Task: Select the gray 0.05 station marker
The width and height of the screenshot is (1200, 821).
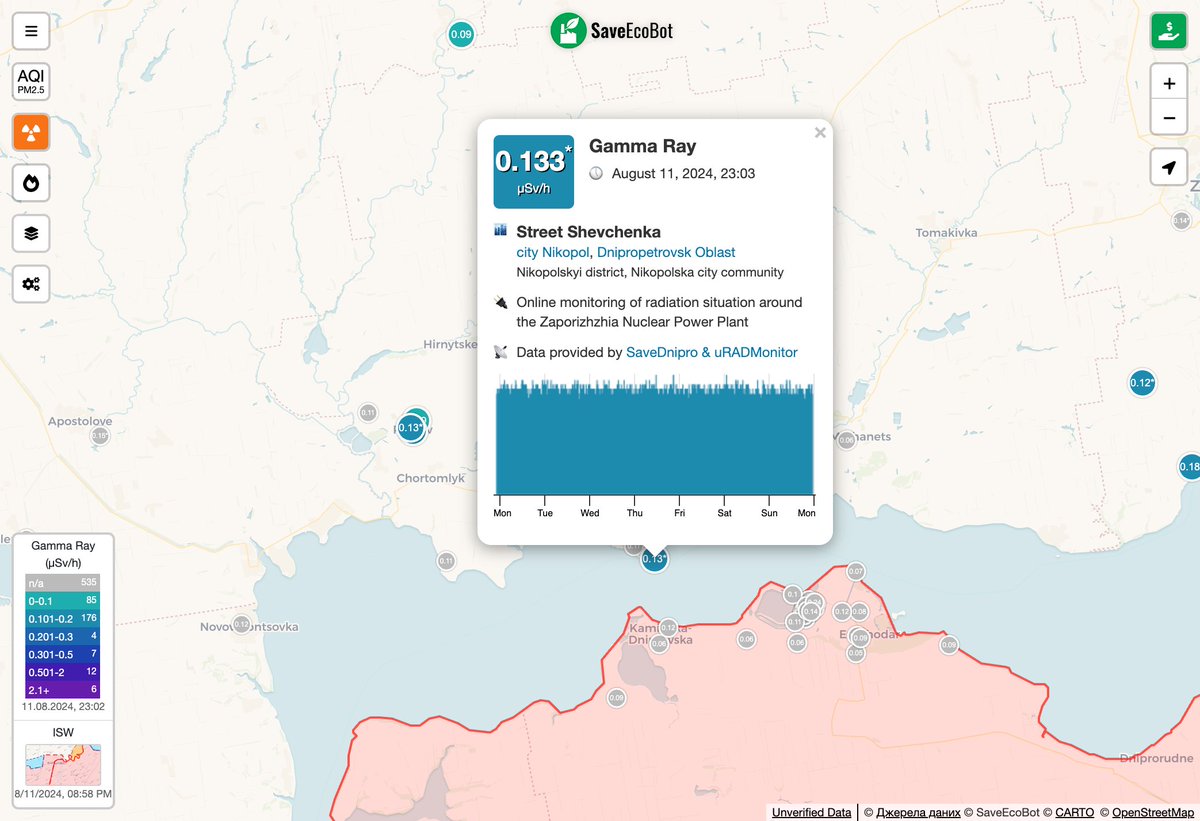Action: pos(856,653)
